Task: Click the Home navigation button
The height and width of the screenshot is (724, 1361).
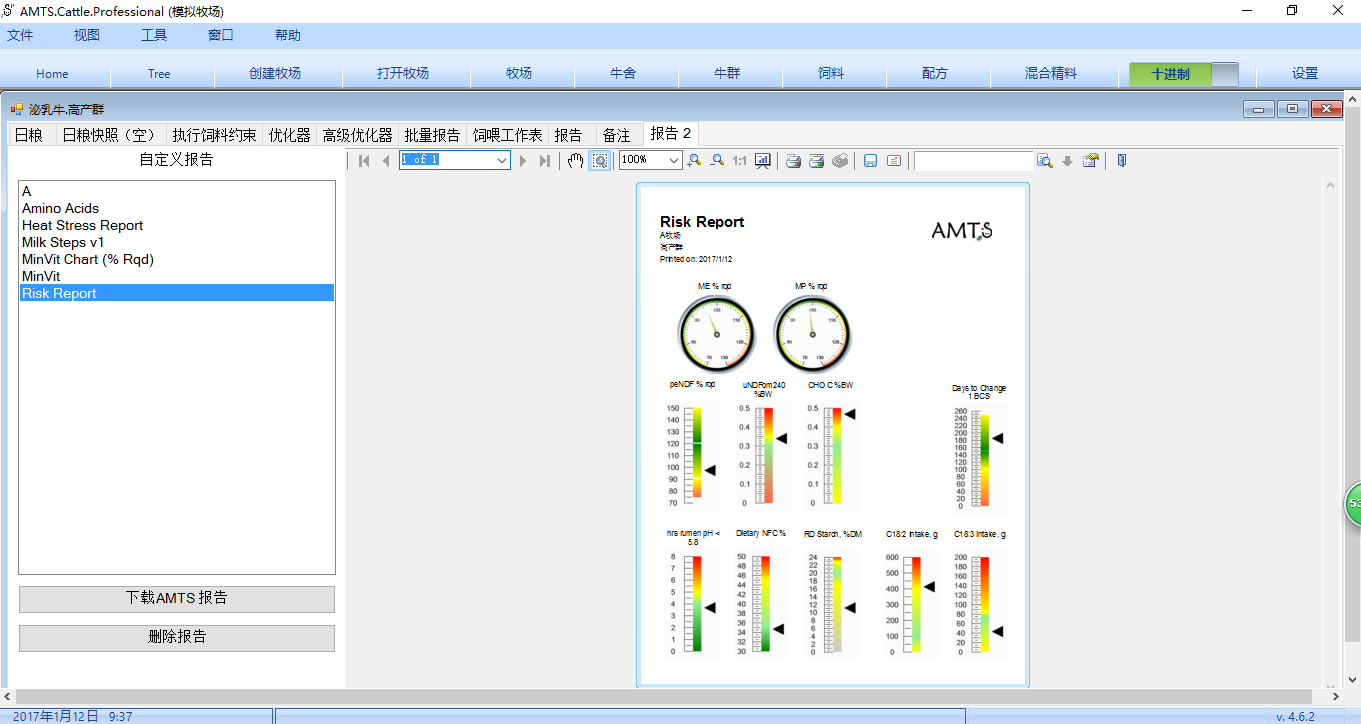Action: (53, 74)
